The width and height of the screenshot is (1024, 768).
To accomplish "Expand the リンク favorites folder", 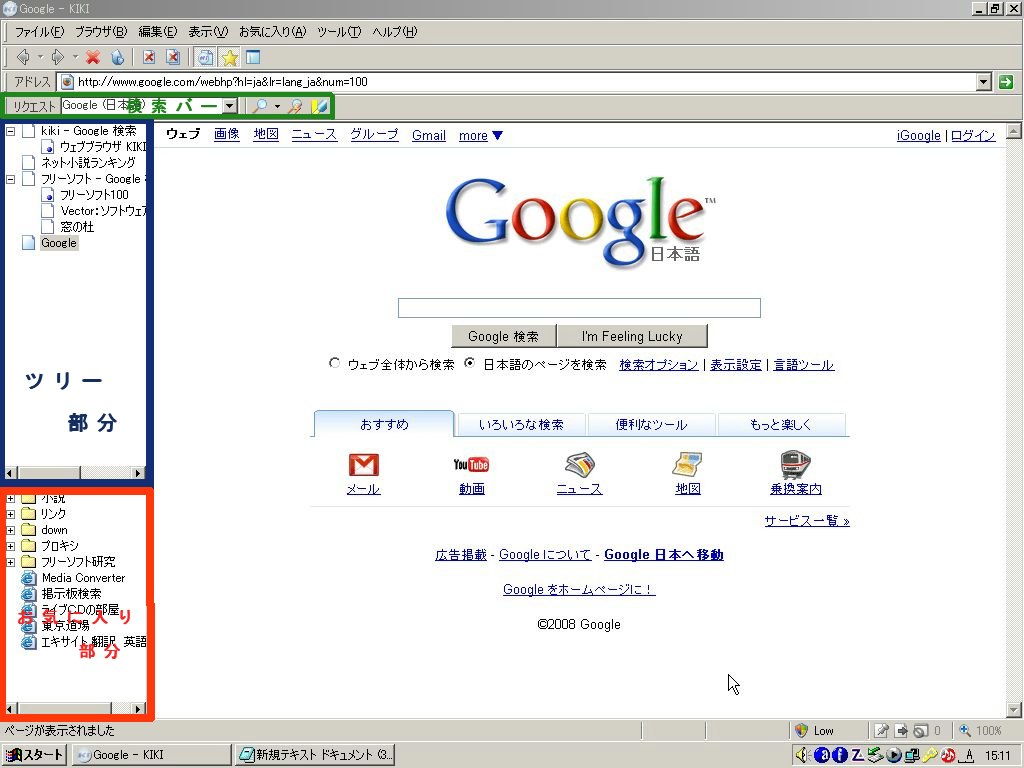I will coord(10,514).
